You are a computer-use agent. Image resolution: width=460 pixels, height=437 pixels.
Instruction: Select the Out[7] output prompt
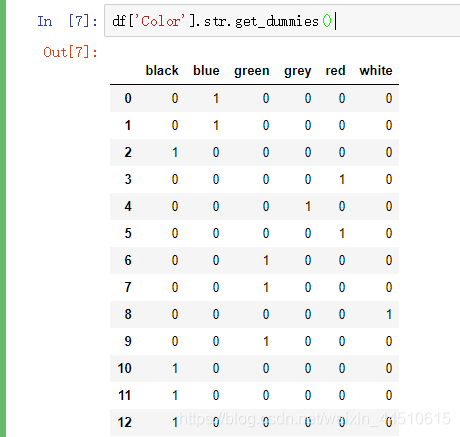click(70, 52)
